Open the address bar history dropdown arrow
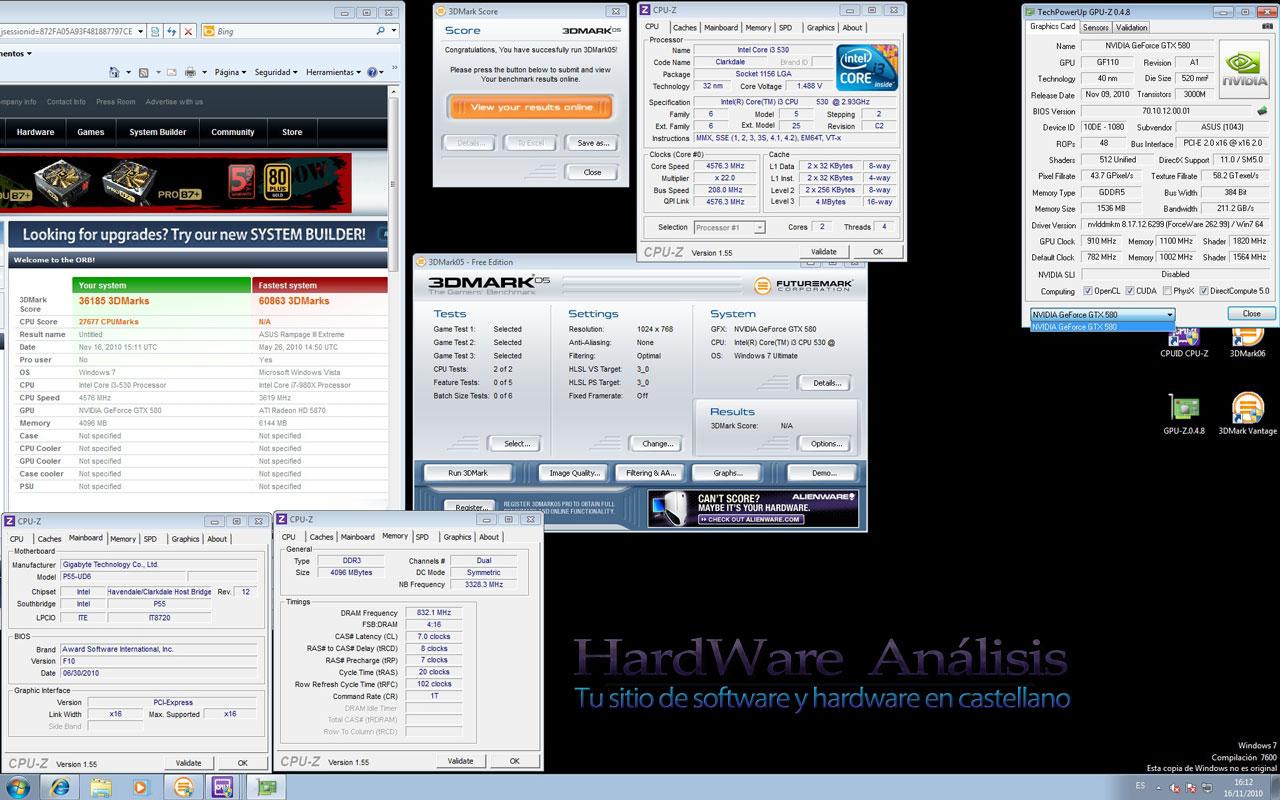 point(140,32)
